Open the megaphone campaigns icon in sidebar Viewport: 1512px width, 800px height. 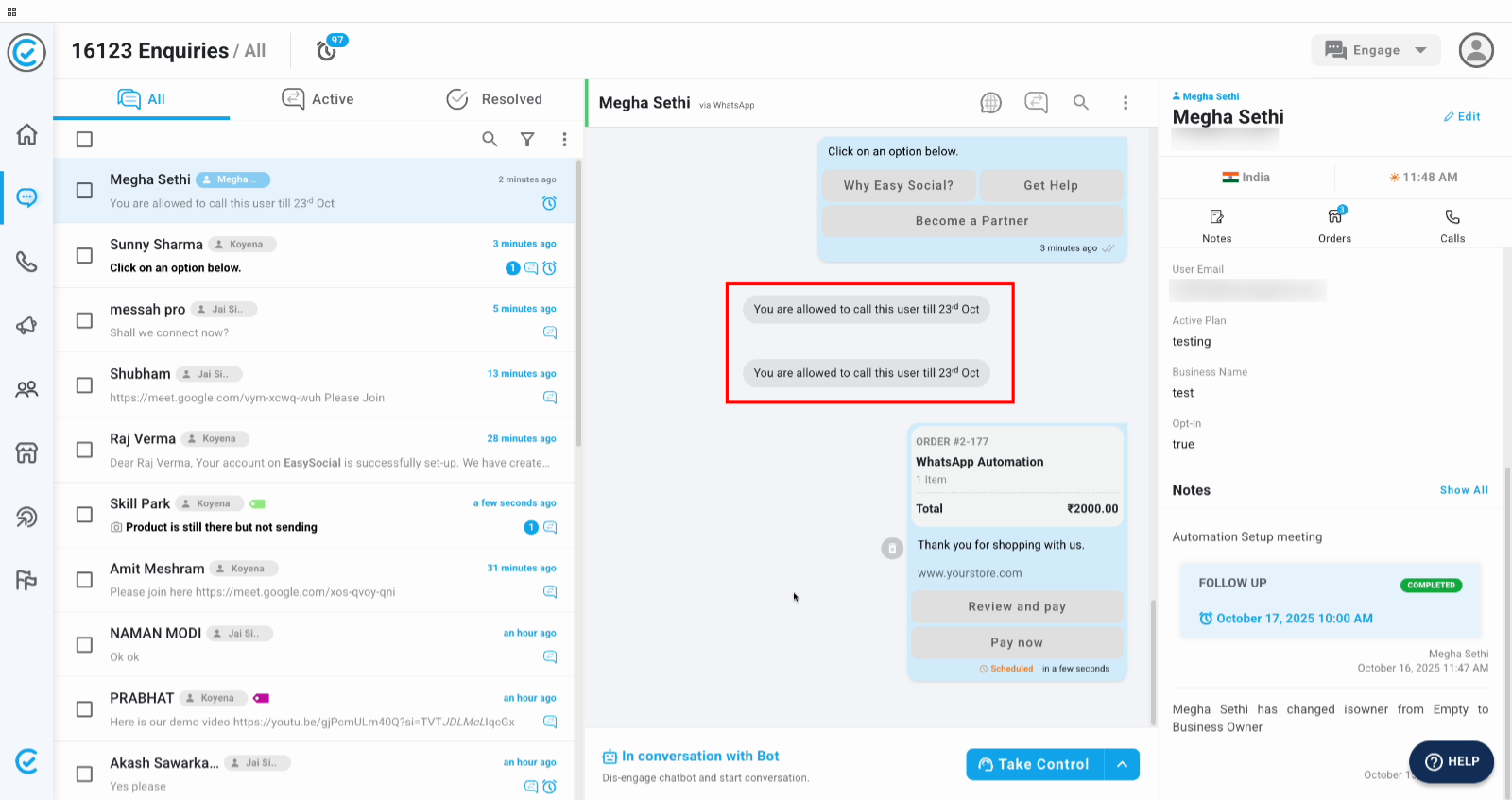(x=26, y=326)
